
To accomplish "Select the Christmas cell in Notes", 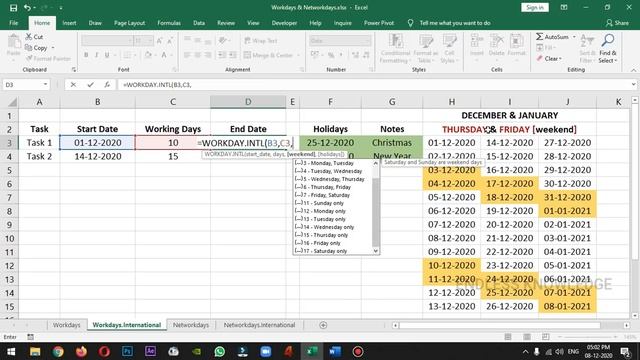I will click(x=392, y=143).
